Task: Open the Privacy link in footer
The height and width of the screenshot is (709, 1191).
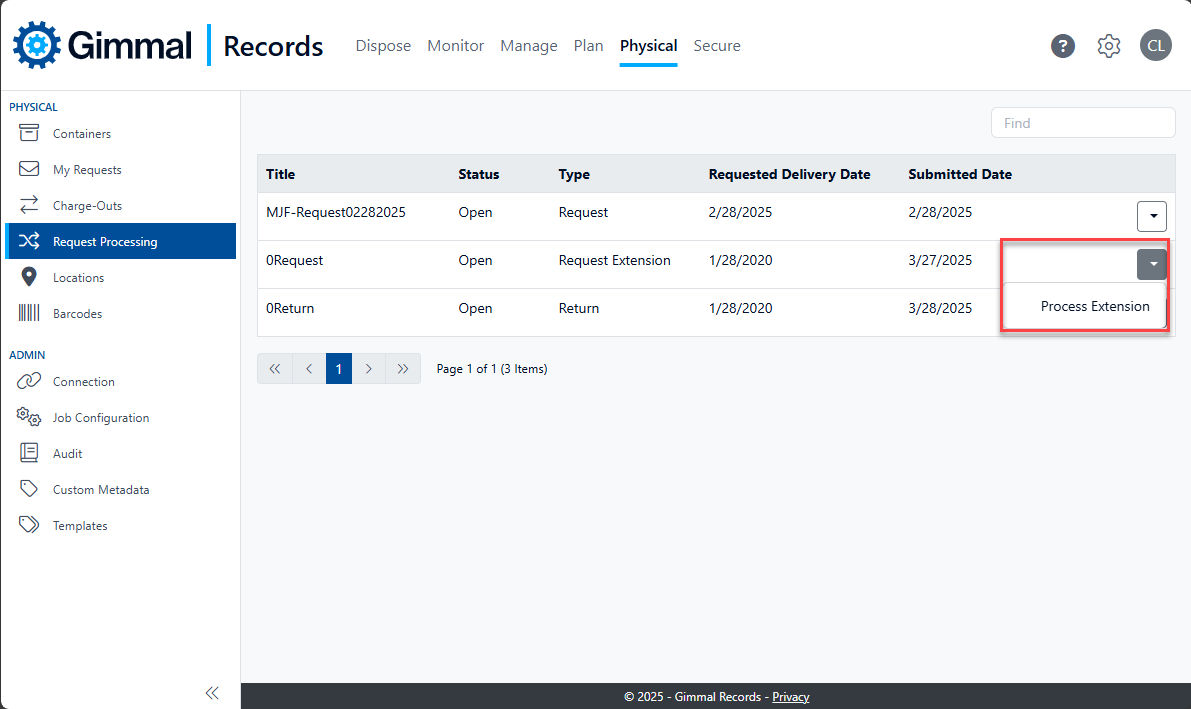Action: (x=791, y=697)
